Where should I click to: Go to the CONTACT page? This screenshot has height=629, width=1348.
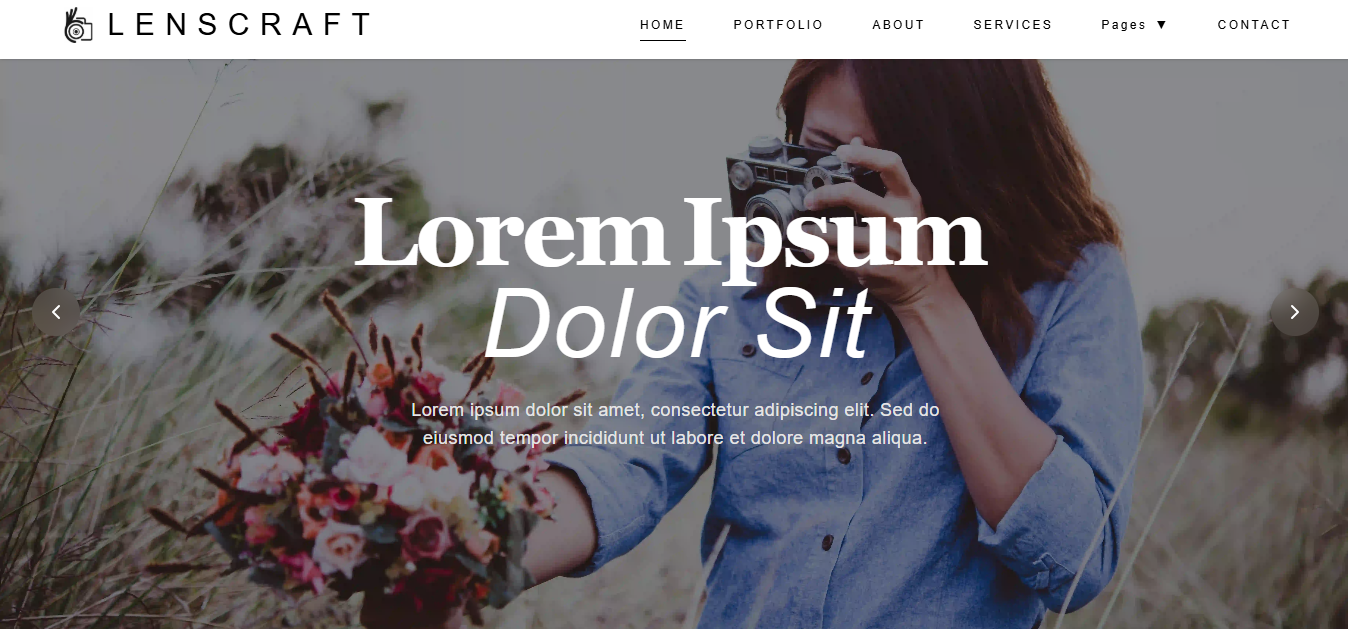1254,25
